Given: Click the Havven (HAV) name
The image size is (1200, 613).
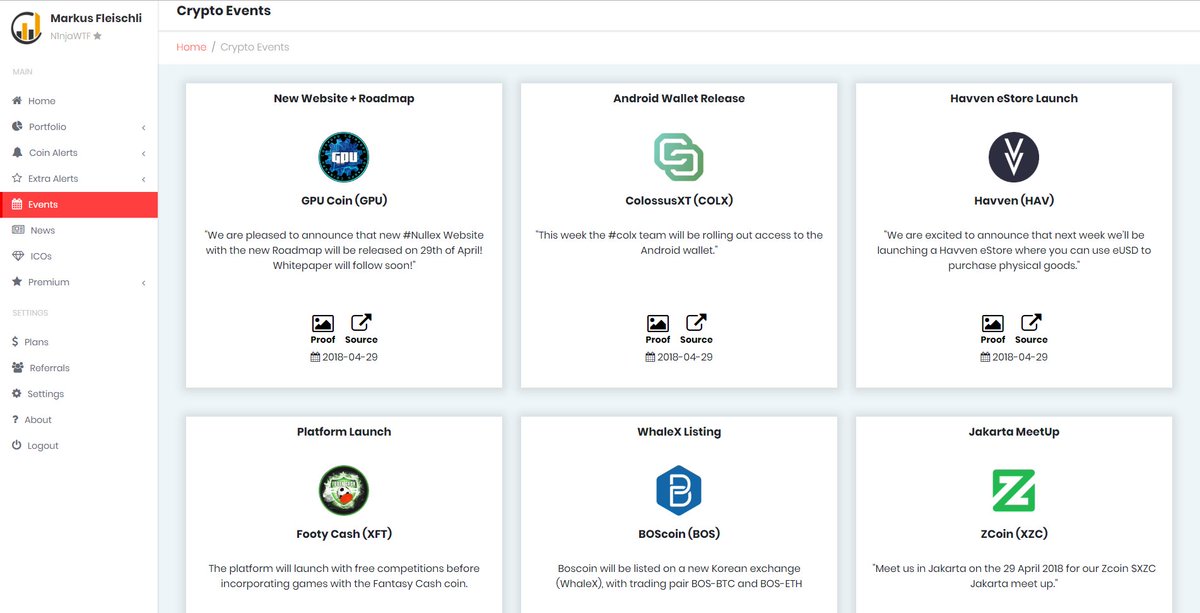Looking at the screenshot, I should (x=1014, y=200).
